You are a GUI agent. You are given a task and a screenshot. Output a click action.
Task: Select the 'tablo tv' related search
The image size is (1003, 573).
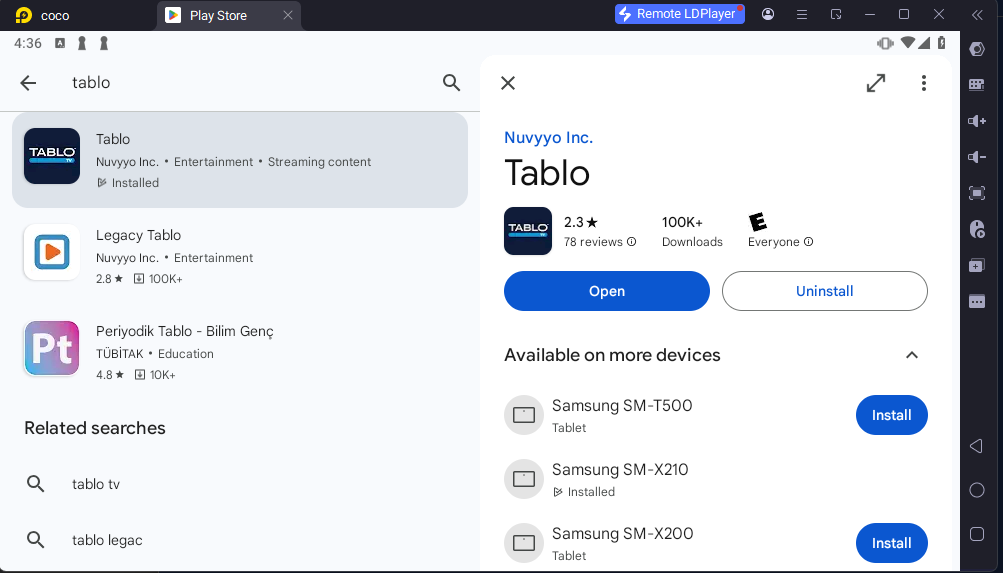point(96,484)
